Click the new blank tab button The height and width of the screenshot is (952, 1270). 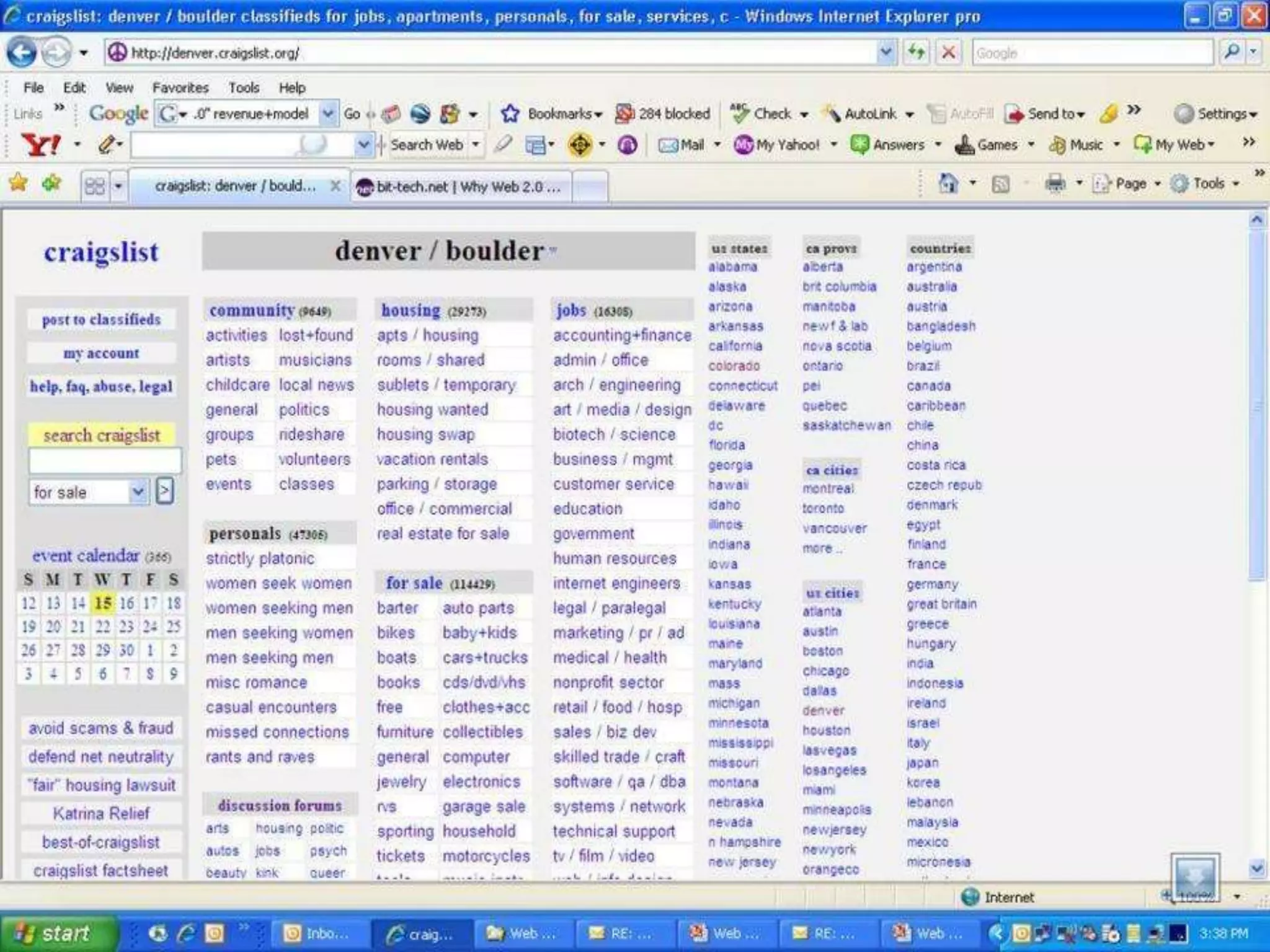tap(590, 187)
